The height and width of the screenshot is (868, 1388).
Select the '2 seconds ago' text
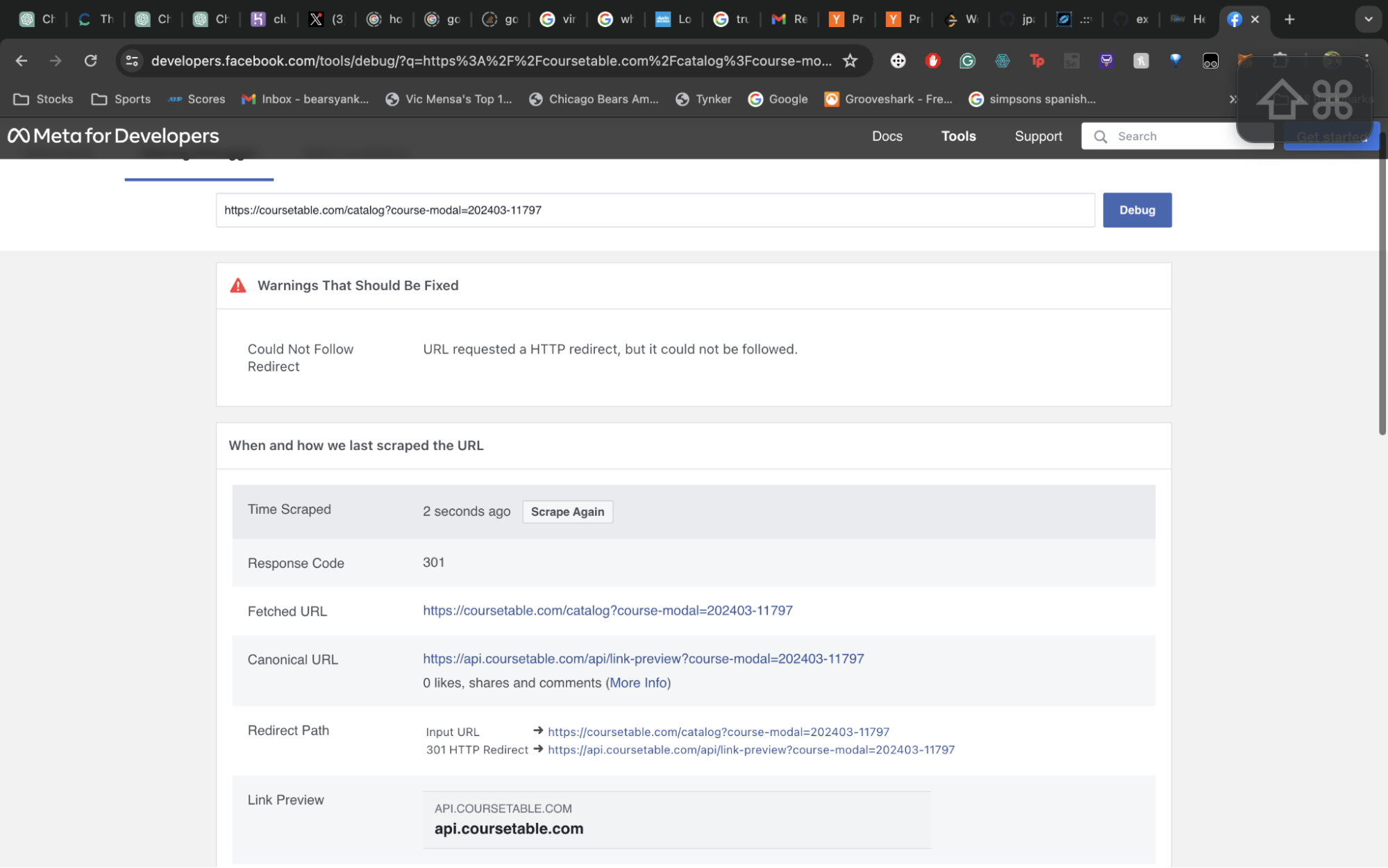[467, 512]
